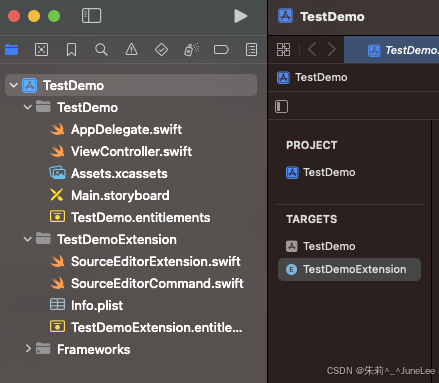This screenshot has width=439, height=383.
Task: Go forward in editor history
Action: pyautogui.click(x=332, y=50)
